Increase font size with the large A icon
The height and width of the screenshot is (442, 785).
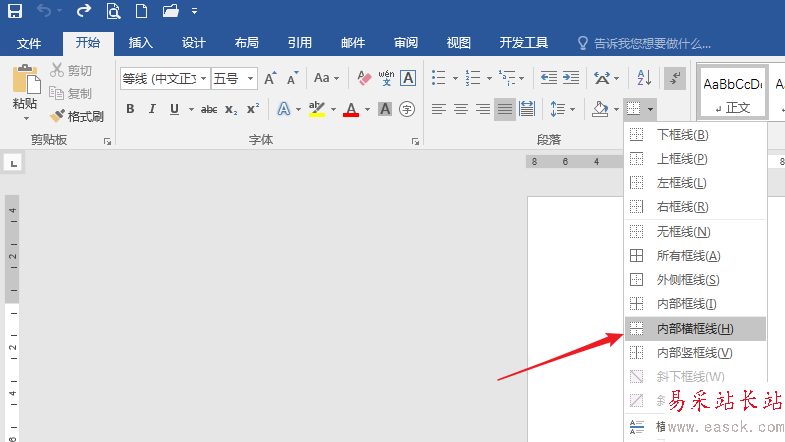pos(270,79)
